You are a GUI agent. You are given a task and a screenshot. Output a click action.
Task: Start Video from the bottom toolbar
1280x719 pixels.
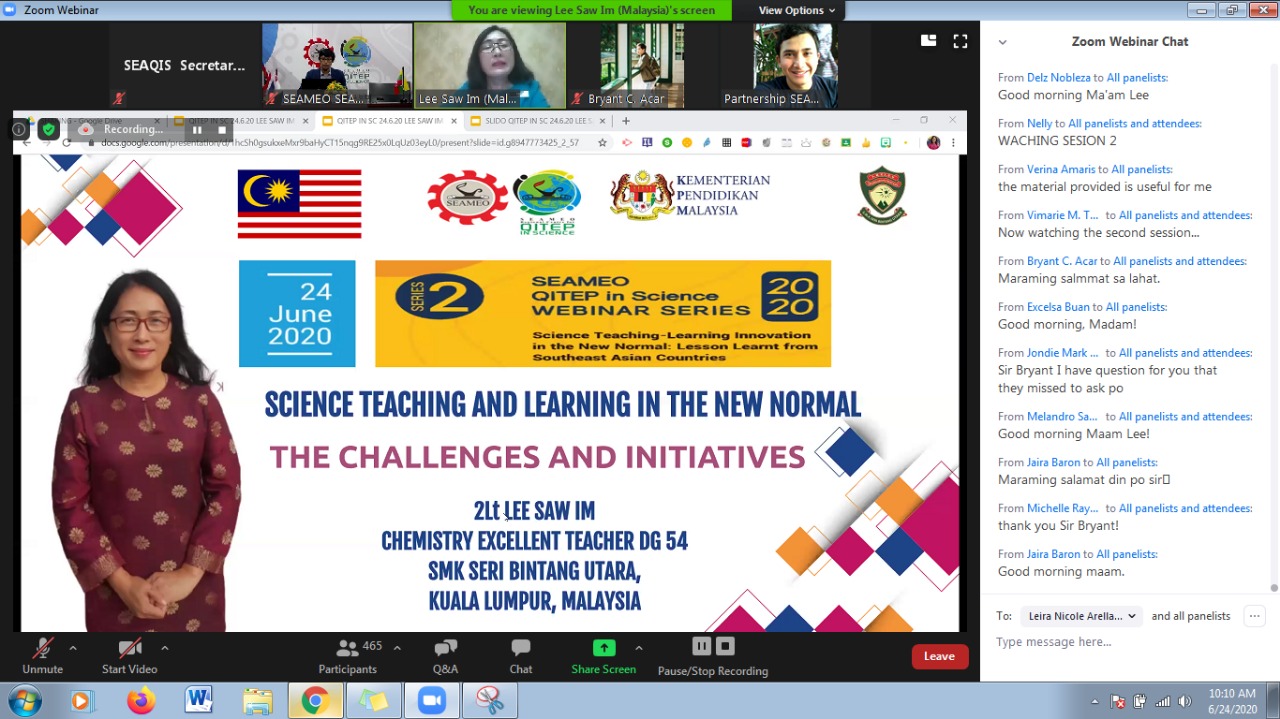129,655
